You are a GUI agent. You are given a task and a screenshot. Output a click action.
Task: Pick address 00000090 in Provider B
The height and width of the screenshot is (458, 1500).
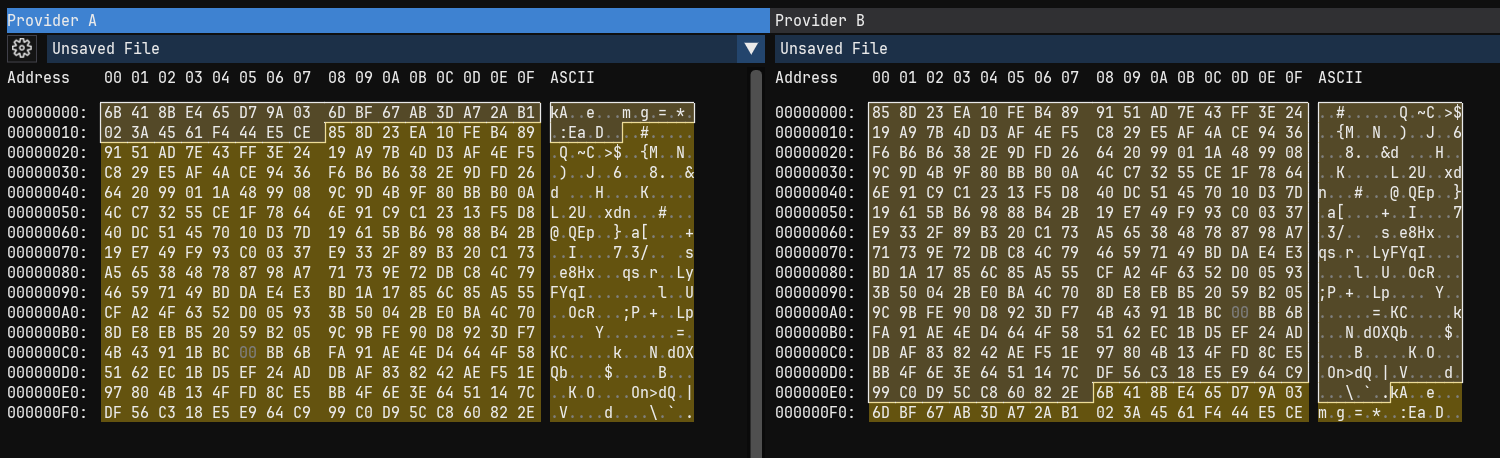pos(815,292)
